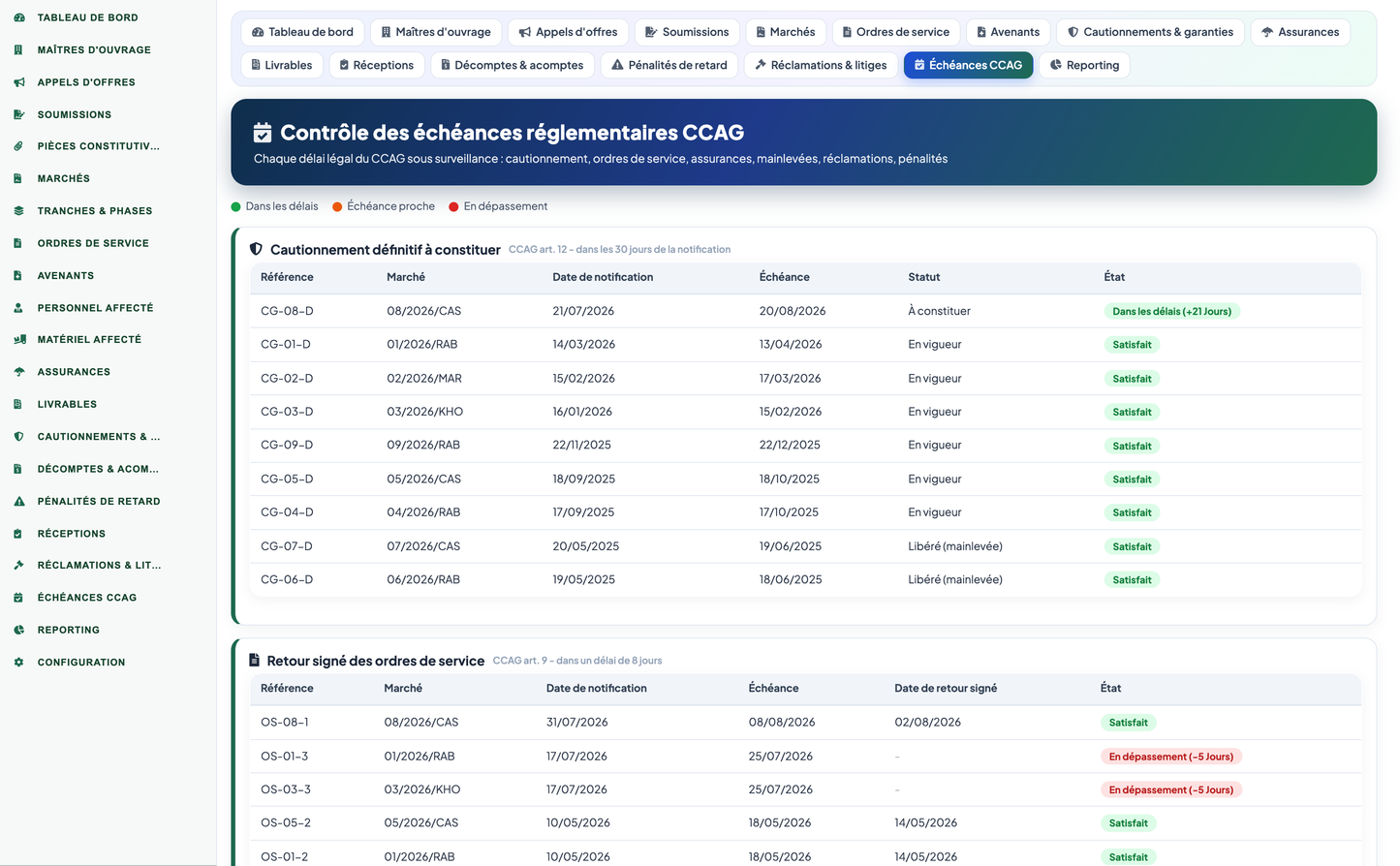
Task: Click the gear icon beside Configuration
Action: pyautogui.click(x=18, y=663)
